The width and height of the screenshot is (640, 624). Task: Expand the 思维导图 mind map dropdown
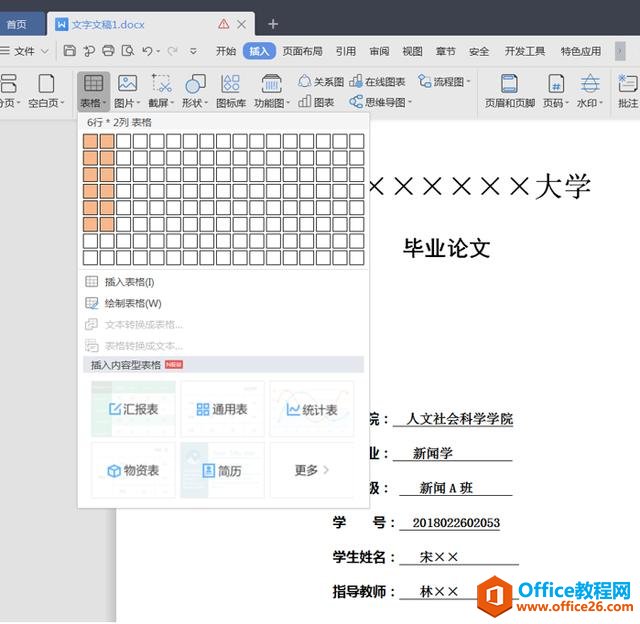pos(410,102)
